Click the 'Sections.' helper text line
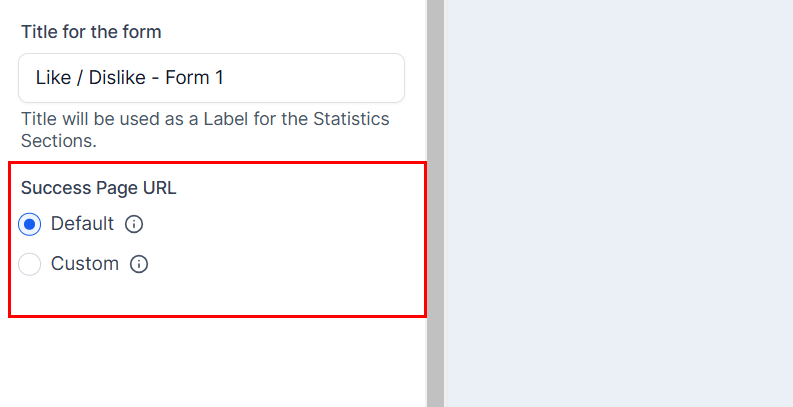The height and width of the screenshot is (407, 793). point(59,141)
